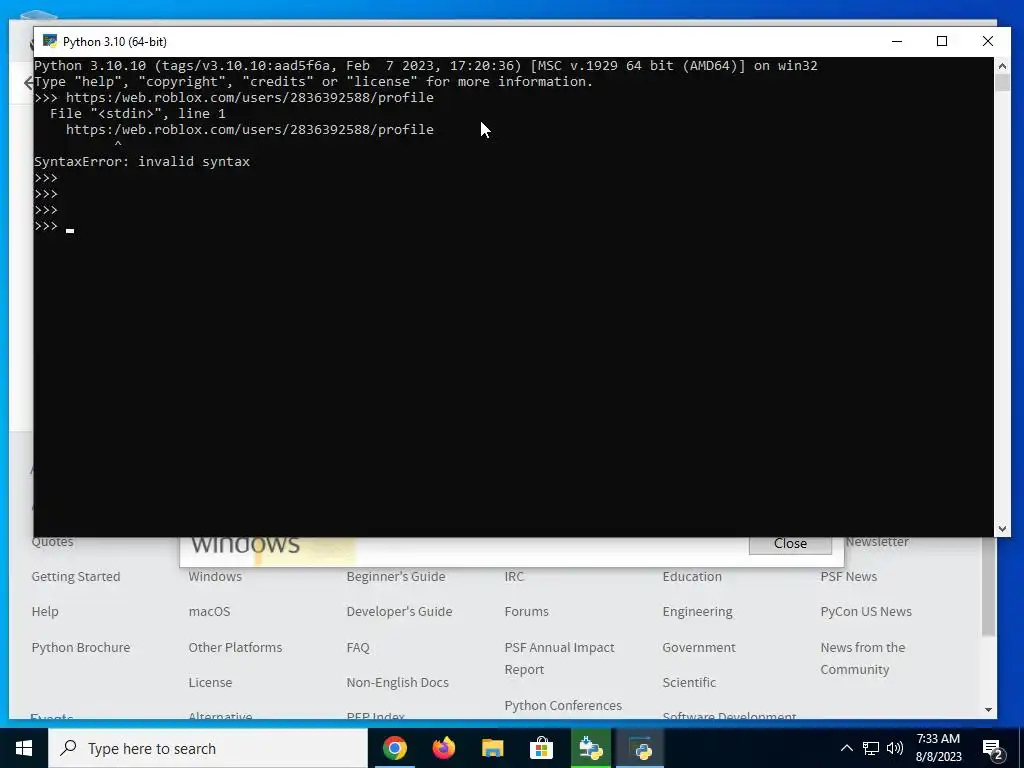Open the Python Brochure link
The width and height of the screenshot is (1024, 768).
(81, 648)
